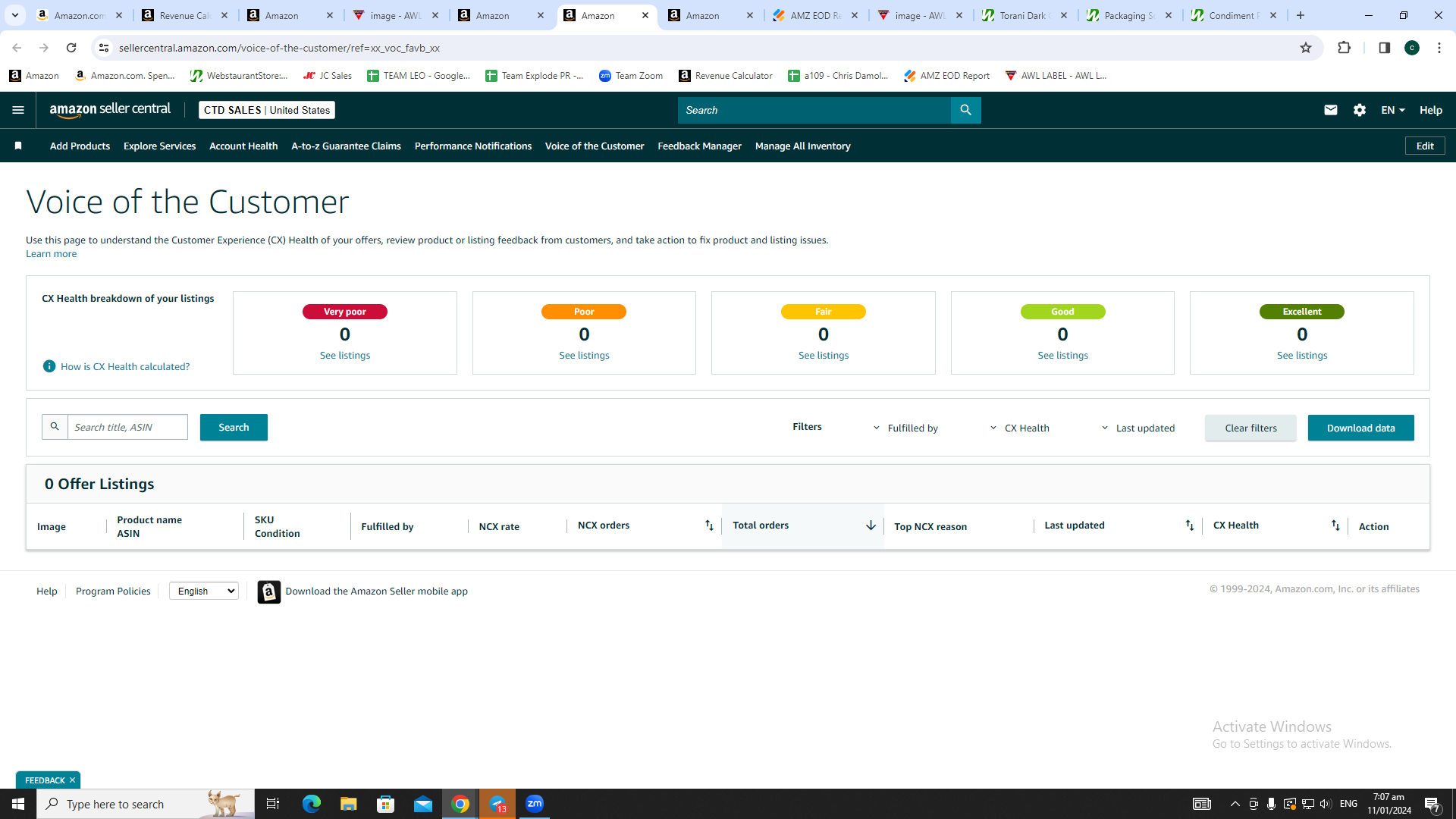This screenshot has height=819, width=1456.
Task: See listings under Poor
Action: (584, 355)
